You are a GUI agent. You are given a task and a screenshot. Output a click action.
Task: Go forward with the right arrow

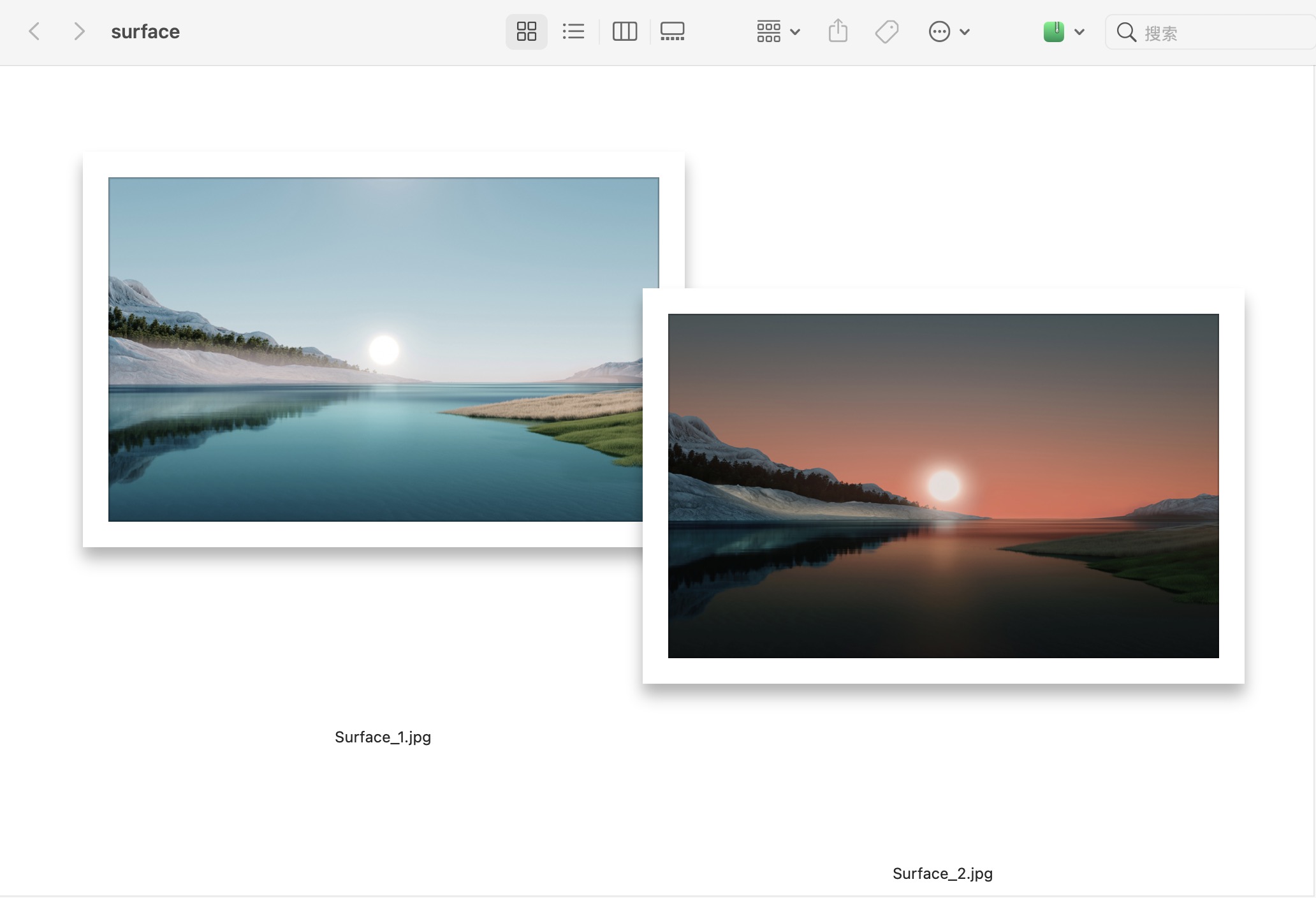click(x=78, y=31)
